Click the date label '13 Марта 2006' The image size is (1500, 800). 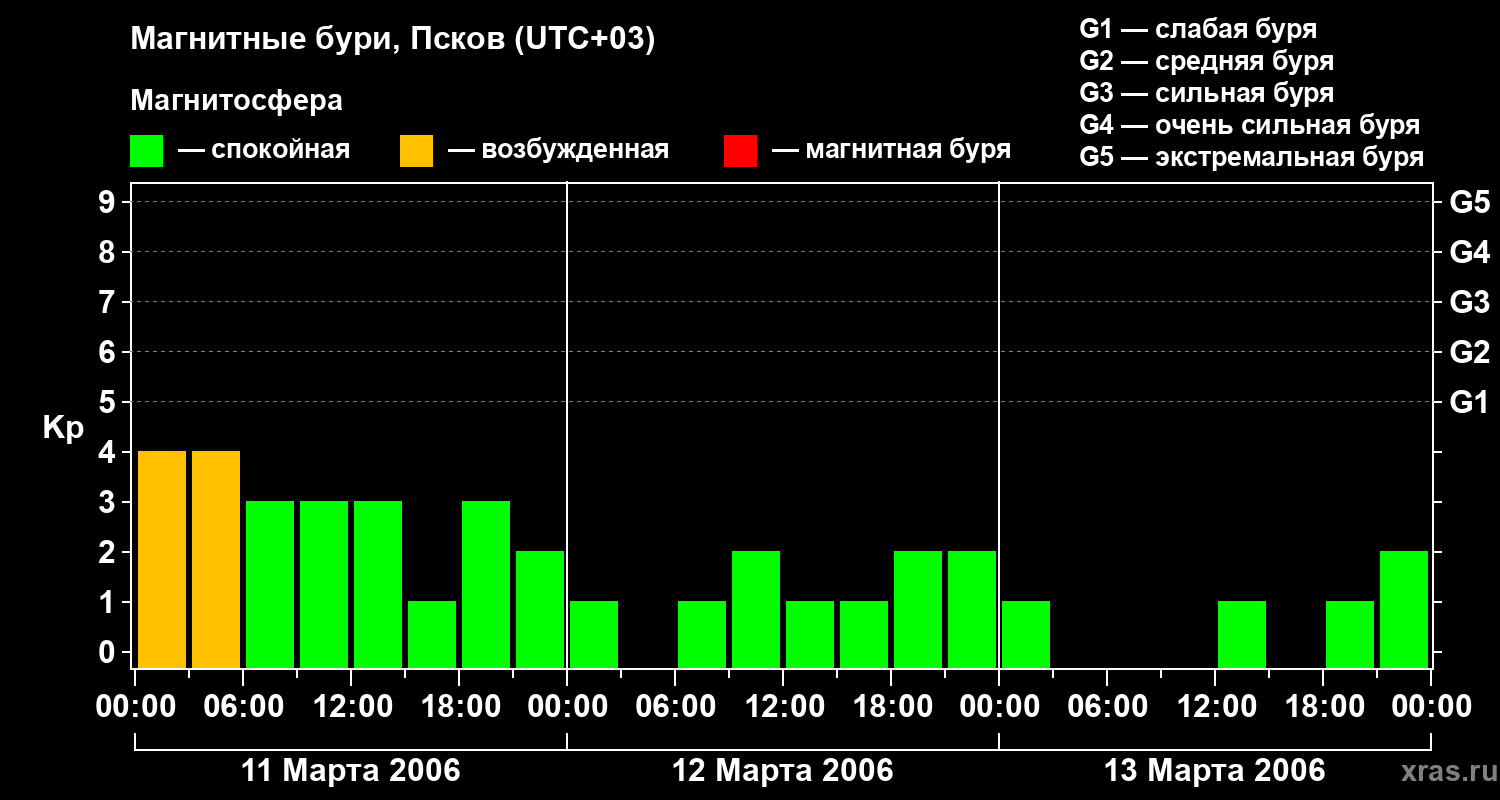click(x=1215, y=771)
